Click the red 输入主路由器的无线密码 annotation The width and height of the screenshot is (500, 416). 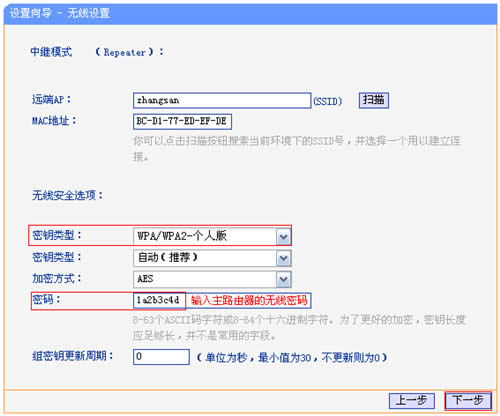tap(249, 301)
